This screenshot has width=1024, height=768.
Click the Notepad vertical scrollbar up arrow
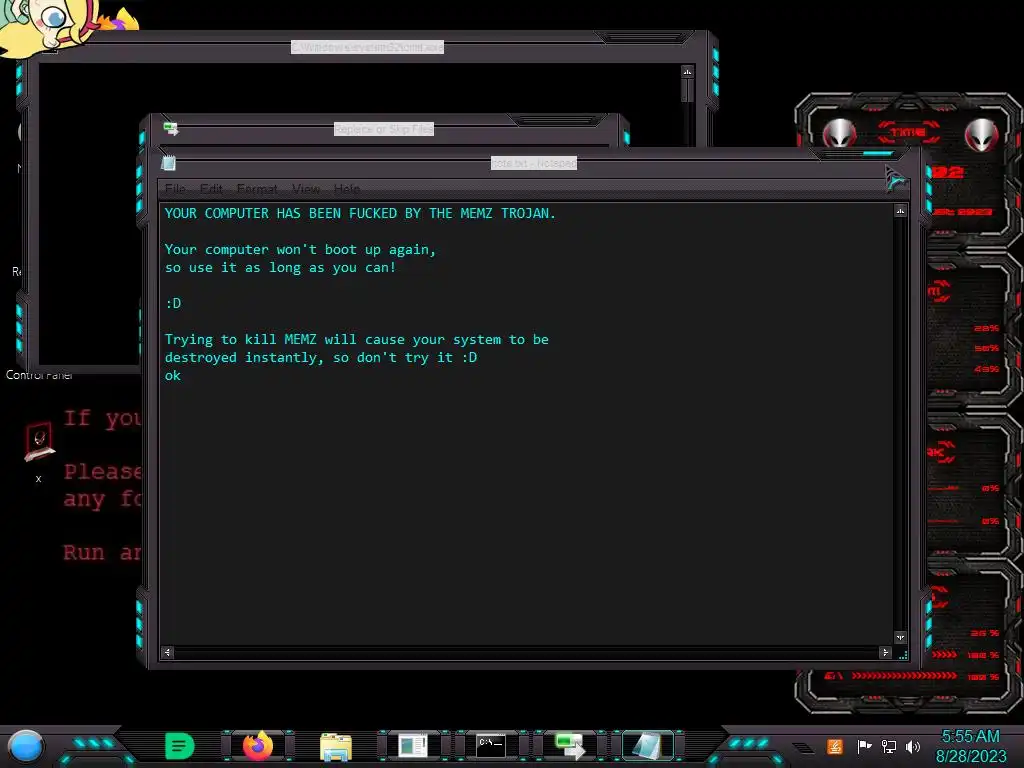pyautogui.click(x=900, y=211)
